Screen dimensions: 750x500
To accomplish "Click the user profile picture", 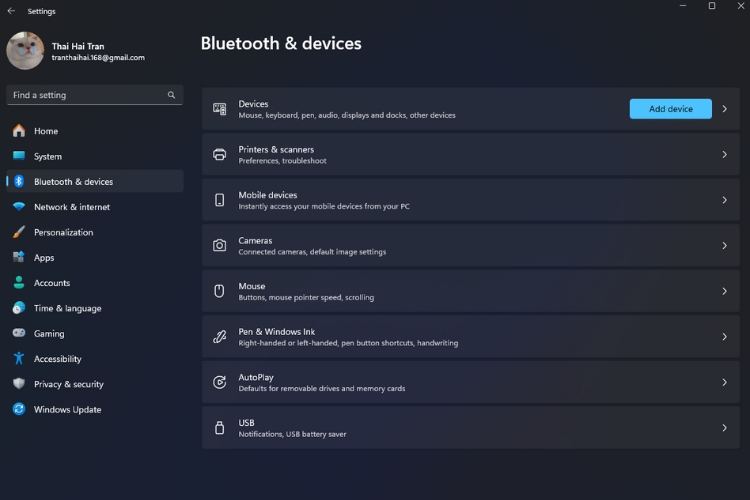I will 25,51.
